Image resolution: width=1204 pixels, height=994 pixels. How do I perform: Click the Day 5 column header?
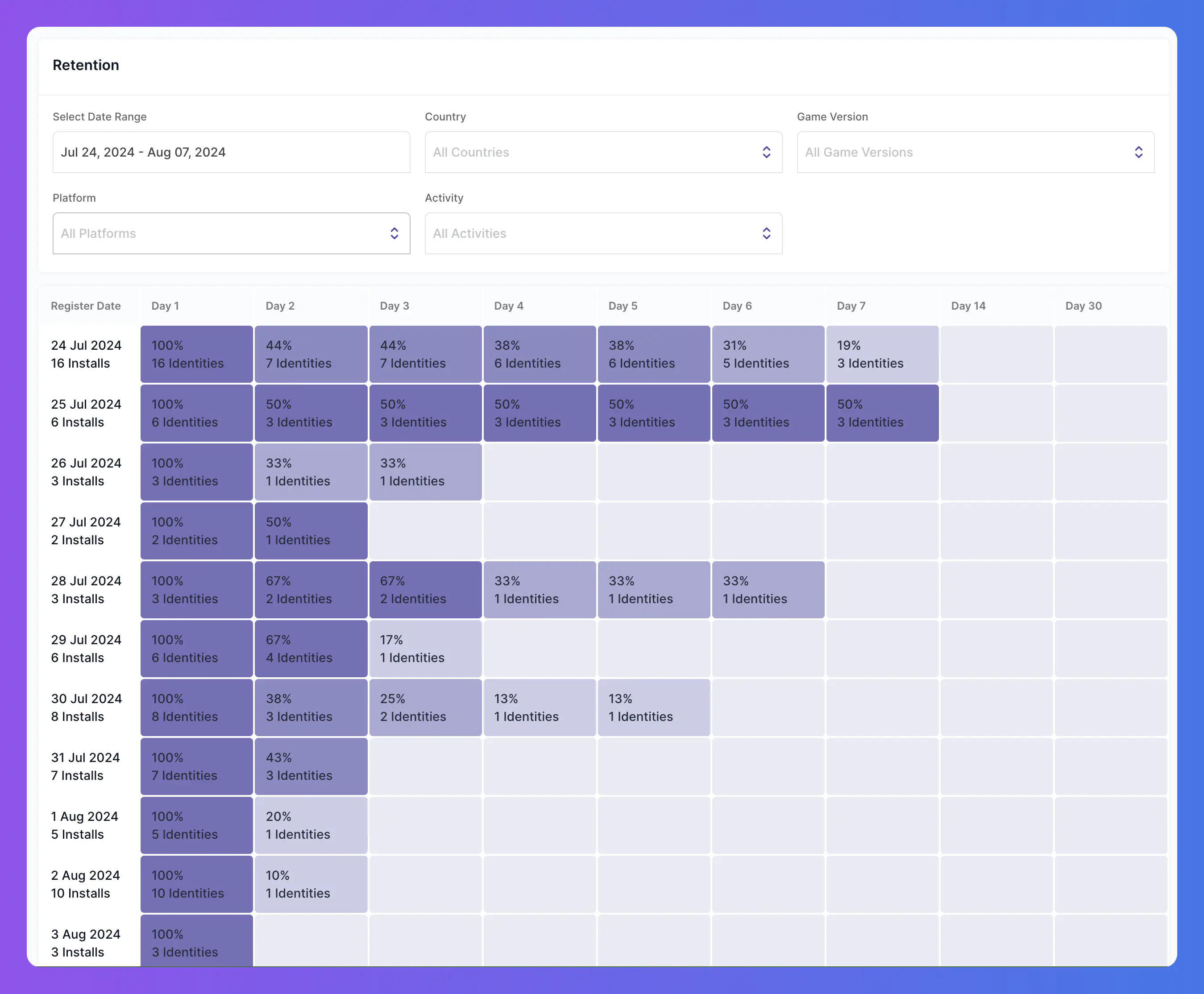(623, 306)
